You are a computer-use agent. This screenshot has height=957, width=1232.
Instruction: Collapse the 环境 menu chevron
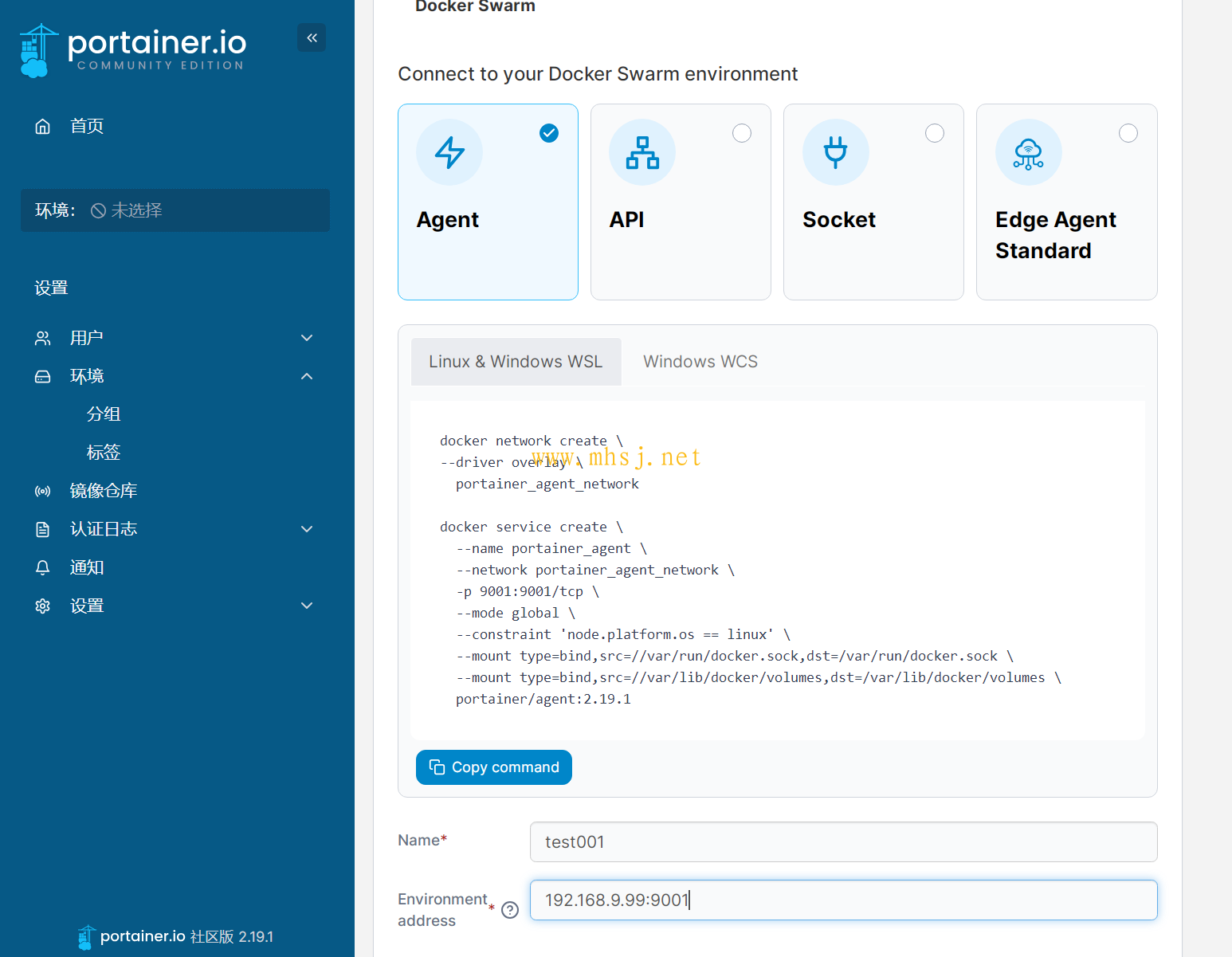point(307,376)
